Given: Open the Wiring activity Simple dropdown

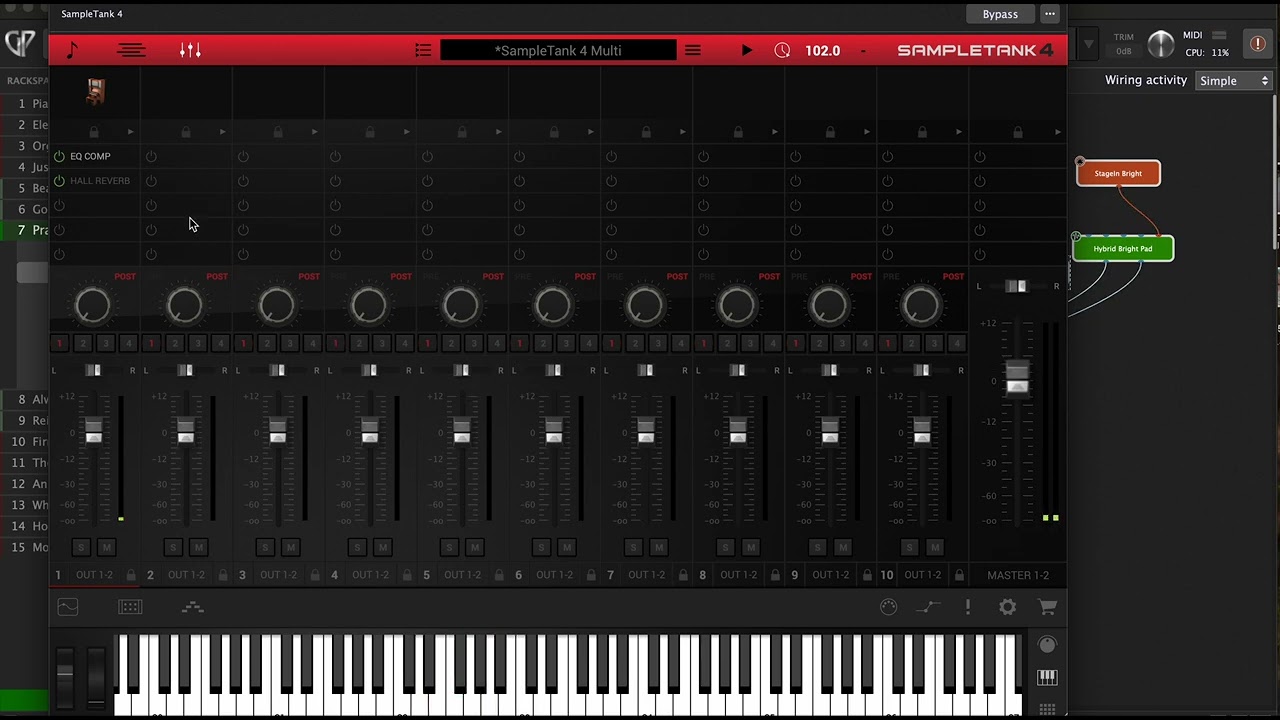Looking at the screenshot, I should (1233, 81).
